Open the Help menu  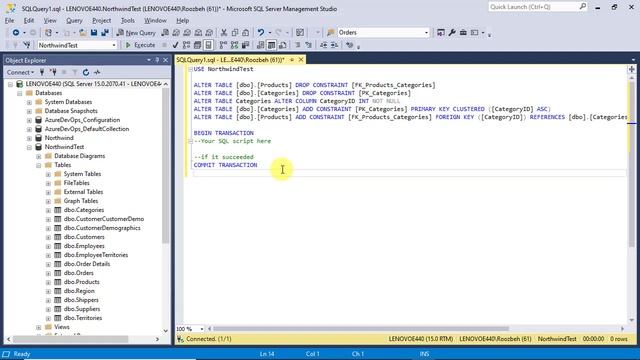tap(182, 20)
